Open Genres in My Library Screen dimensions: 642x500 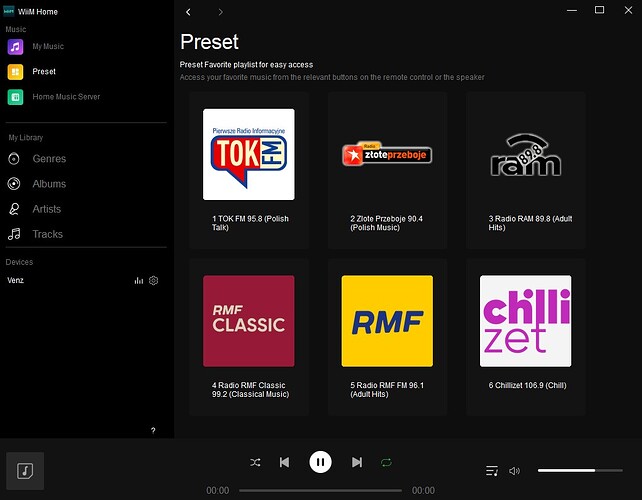click(49, 158)
